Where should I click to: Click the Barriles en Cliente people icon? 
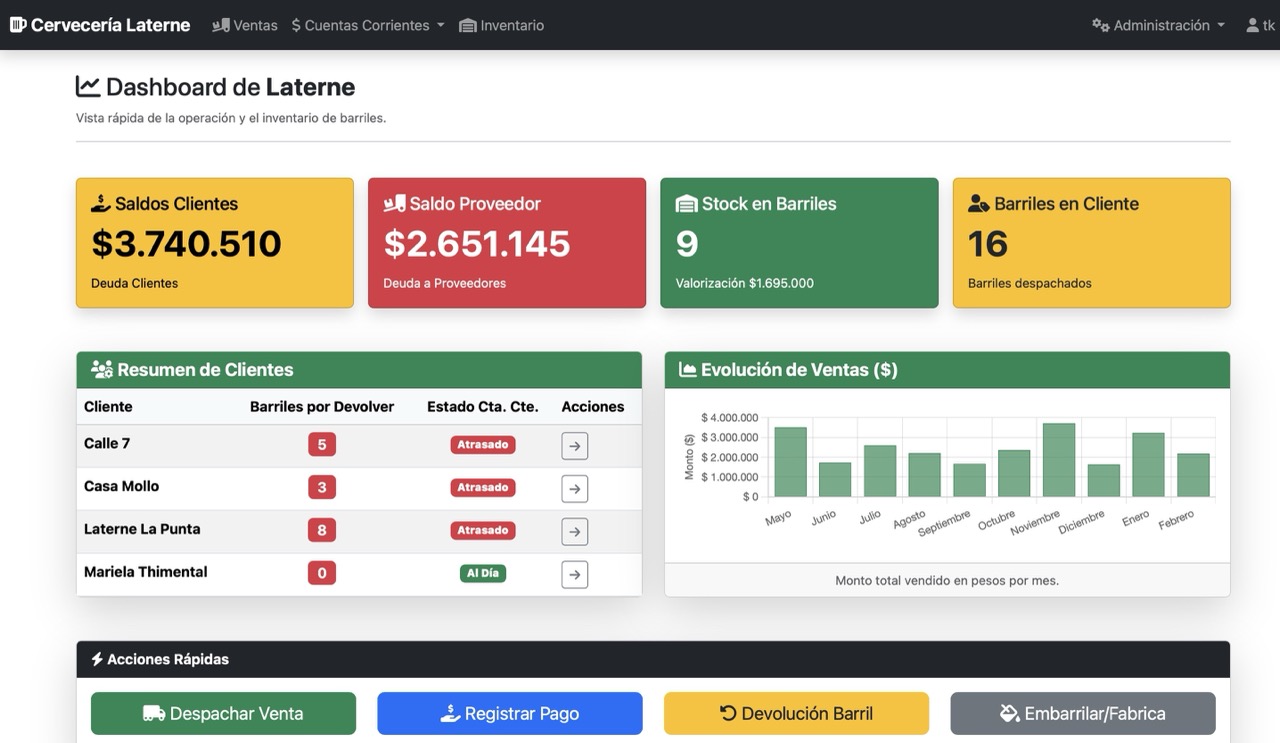pyautogui.click(x=978, y=203)
